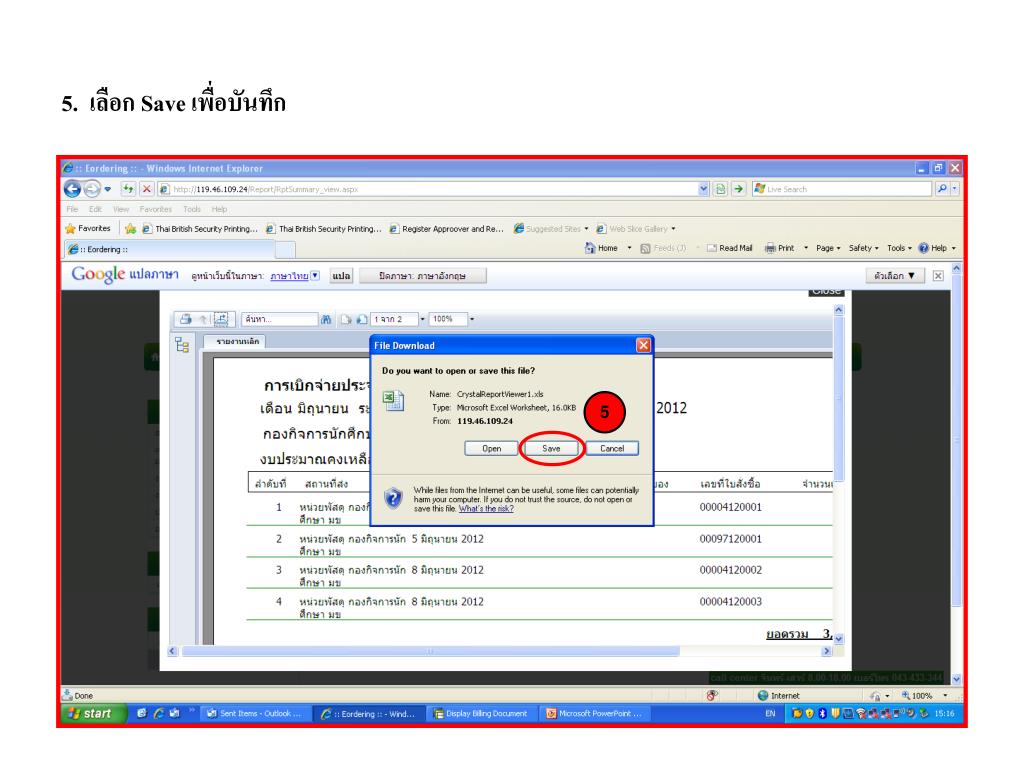
Task: Click the browser Forward arrow
Action: tap(92, 189)
